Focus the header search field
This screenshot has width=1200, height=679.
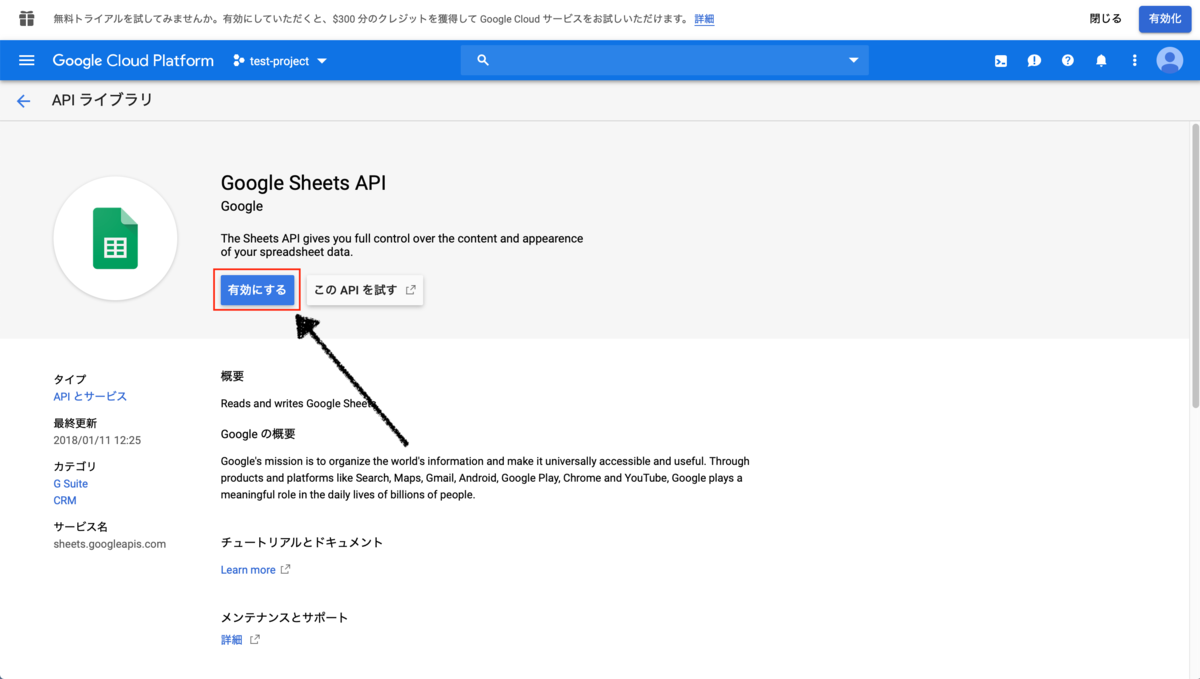coord(665,61)
